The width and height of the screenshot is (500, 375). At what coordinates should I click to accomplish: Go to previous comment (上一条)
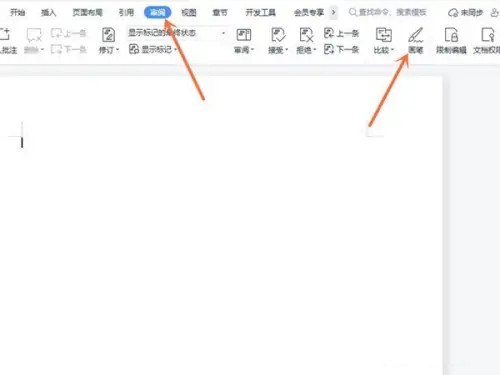(69, 33)
